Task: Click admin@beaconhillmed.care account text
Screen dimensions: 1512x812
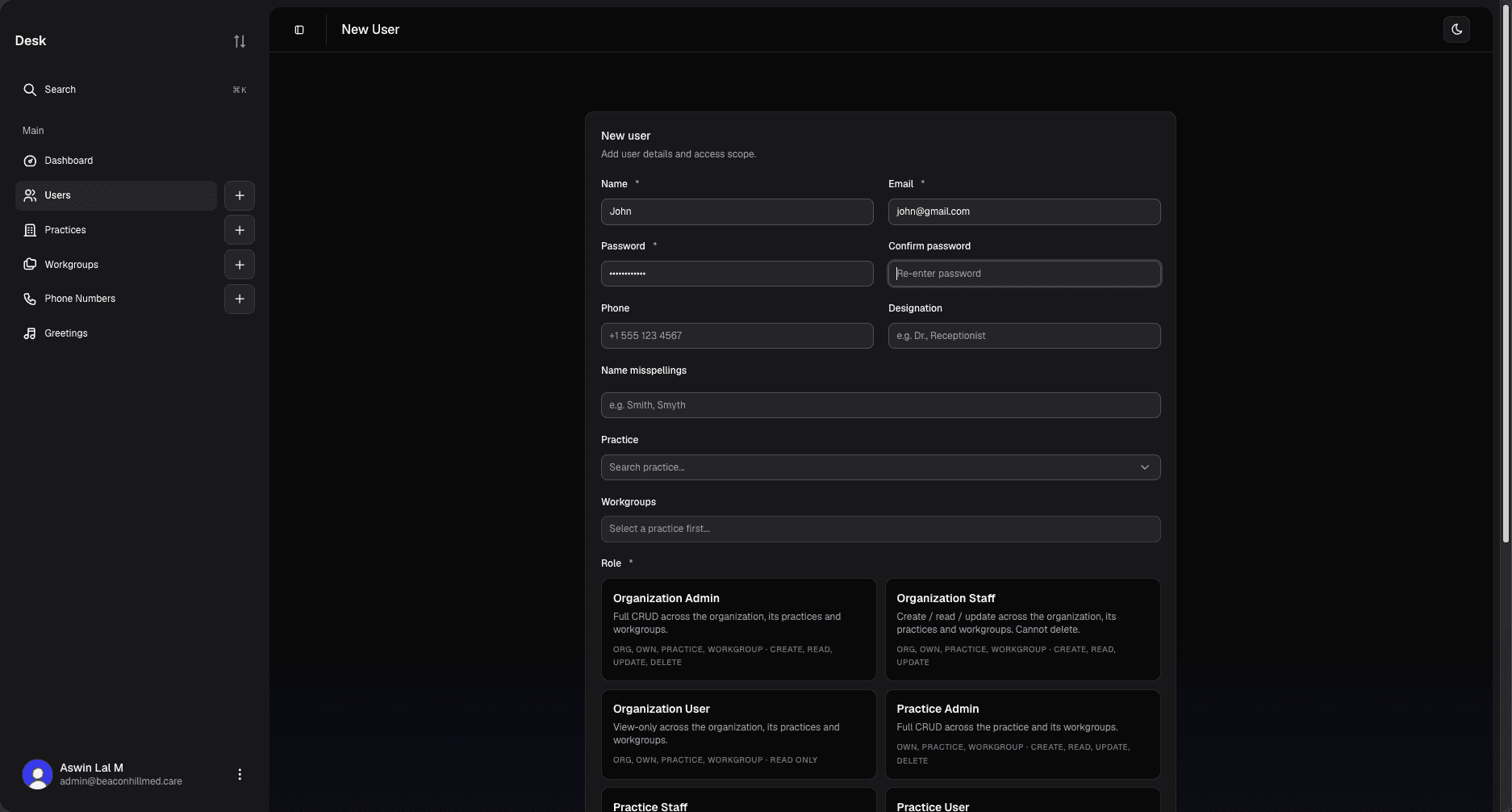Action: pos(121,781)
